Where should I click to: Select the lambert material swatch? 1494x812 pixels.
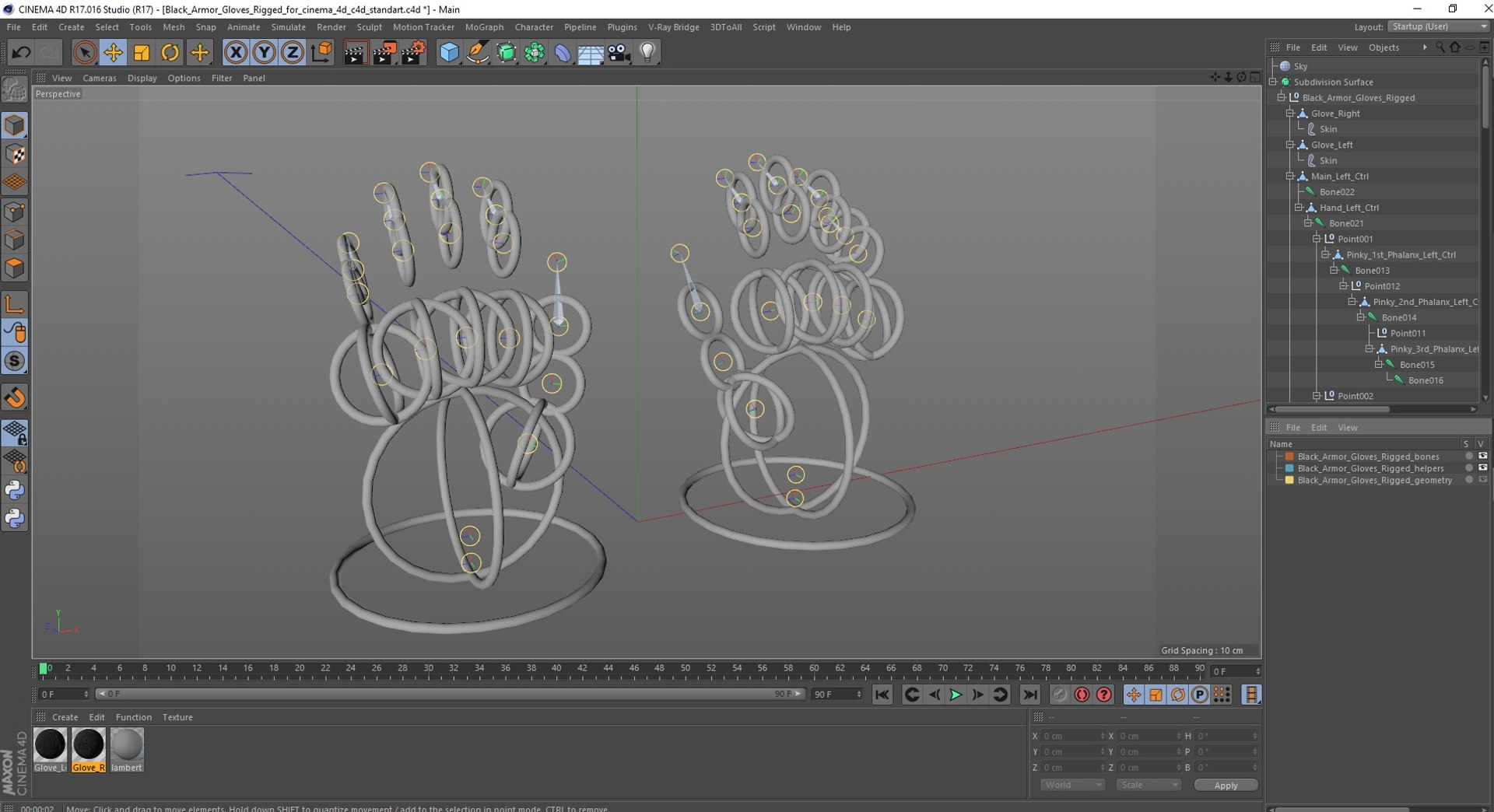pyautogui.click(x=127, y=750)
